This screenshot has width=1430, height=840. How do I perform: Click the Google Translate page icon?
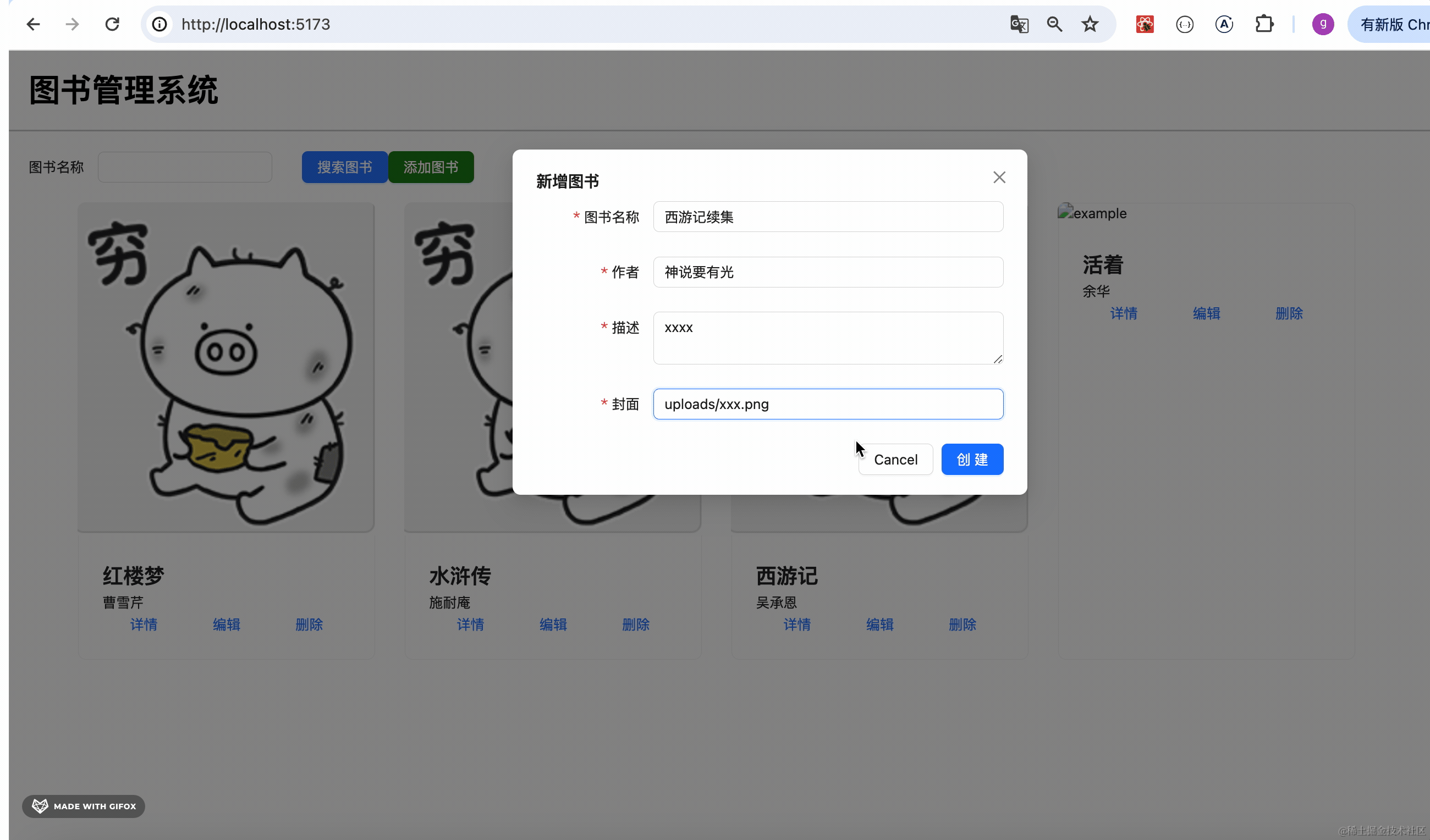coord(1019,24)
